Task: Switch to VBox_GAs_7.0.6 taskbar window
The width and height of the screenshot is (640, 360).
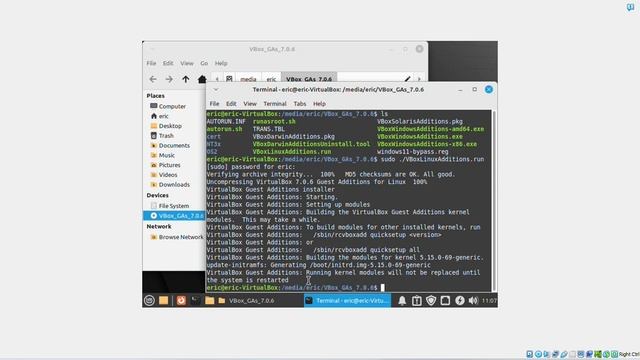Action: pos(246,300)
